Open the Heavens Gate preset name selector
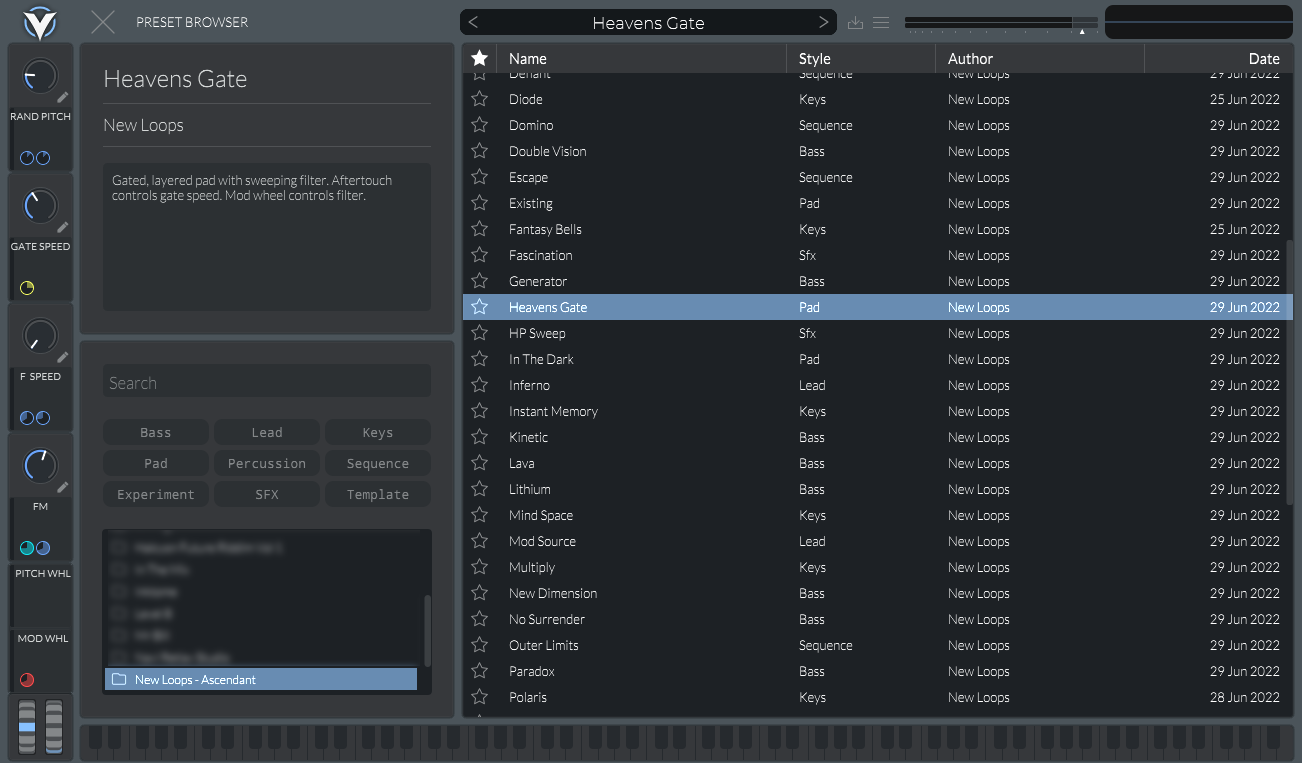The width and height of the screenshot is (1302, 763). coord(648,22)
